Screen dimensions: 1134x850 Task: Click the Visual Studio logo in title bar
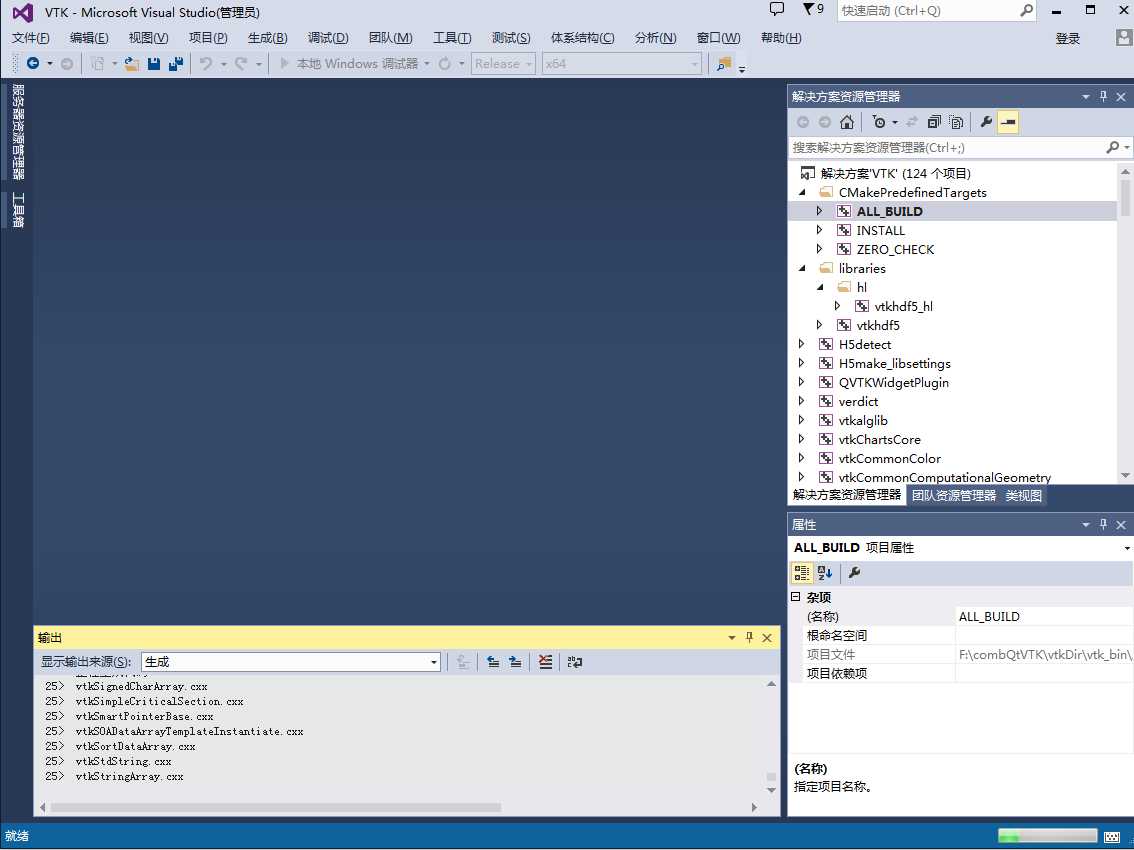[x=22, y=12]
